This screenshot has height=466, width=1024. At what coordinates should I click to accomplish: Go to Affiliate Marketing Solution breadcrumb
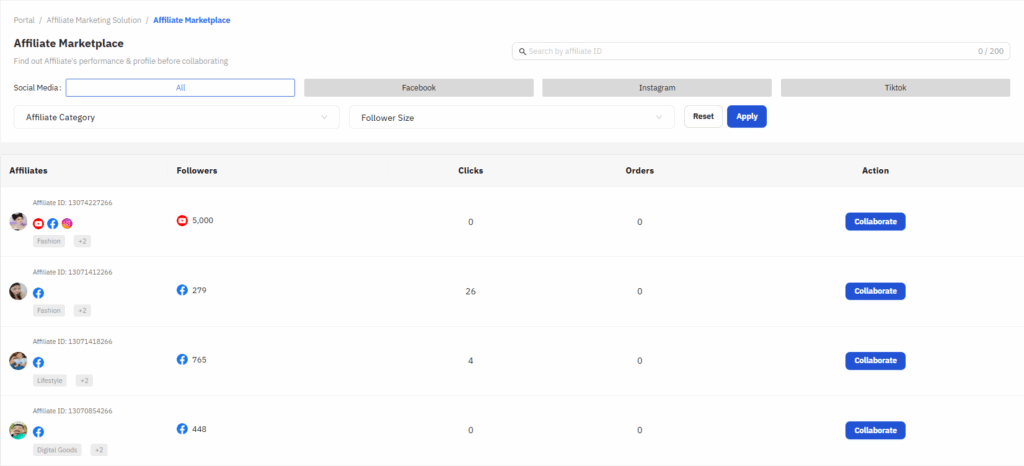pos(95,20)
